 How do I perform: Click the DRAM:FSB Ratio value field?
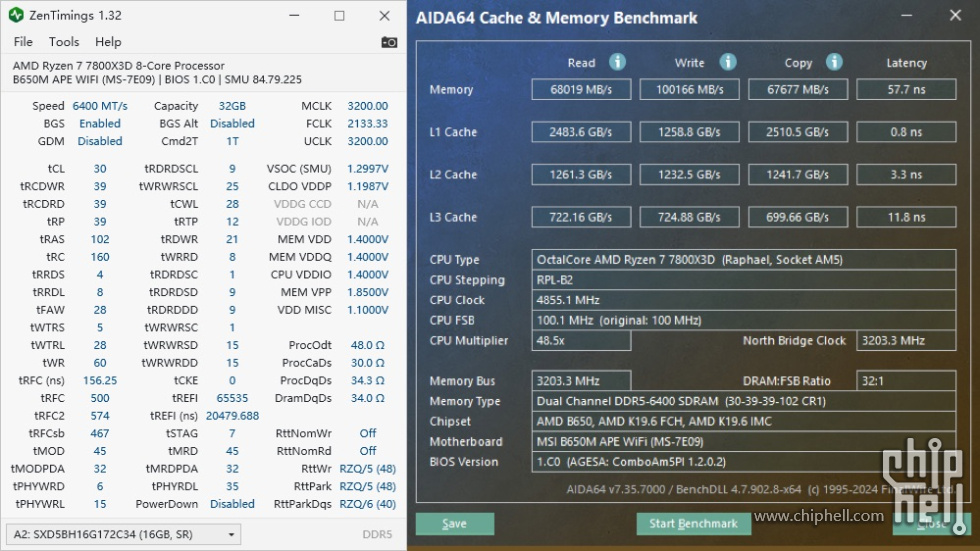pyautogui.click(x=906, y=380)
